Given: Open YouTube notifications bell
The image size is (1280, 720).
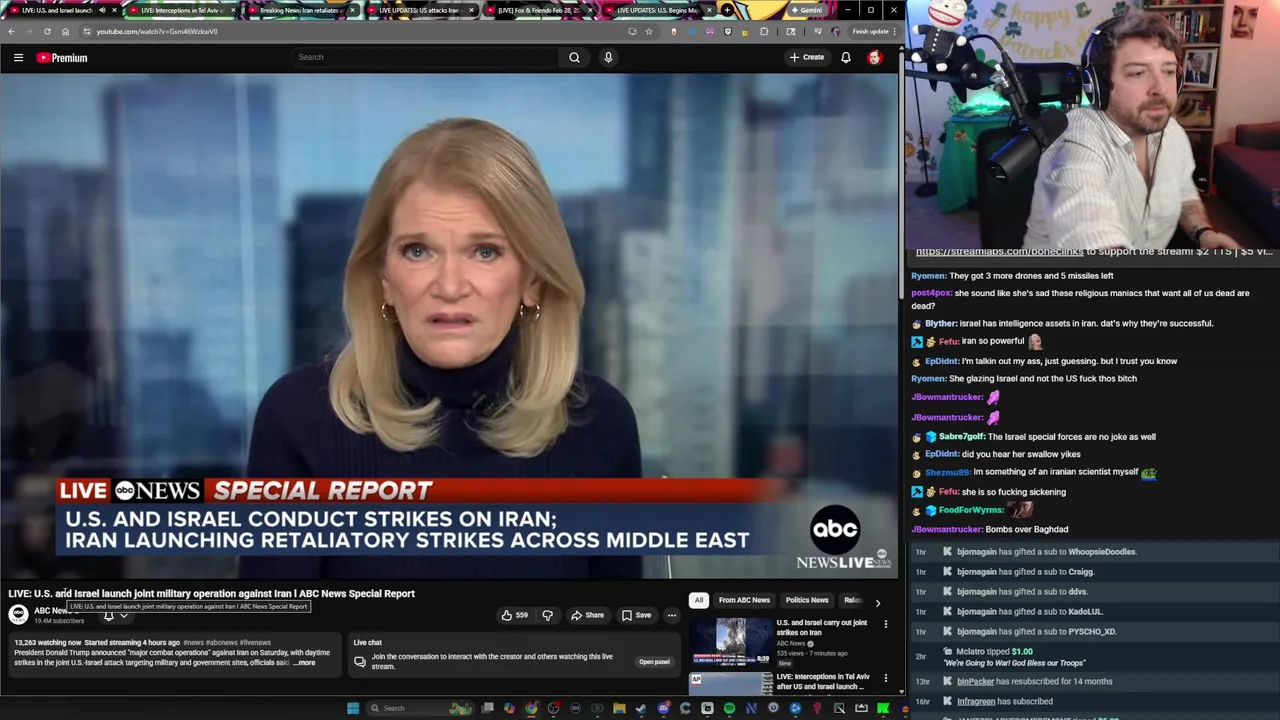Looking at the screenshot, I should click(x=846, y=57).
